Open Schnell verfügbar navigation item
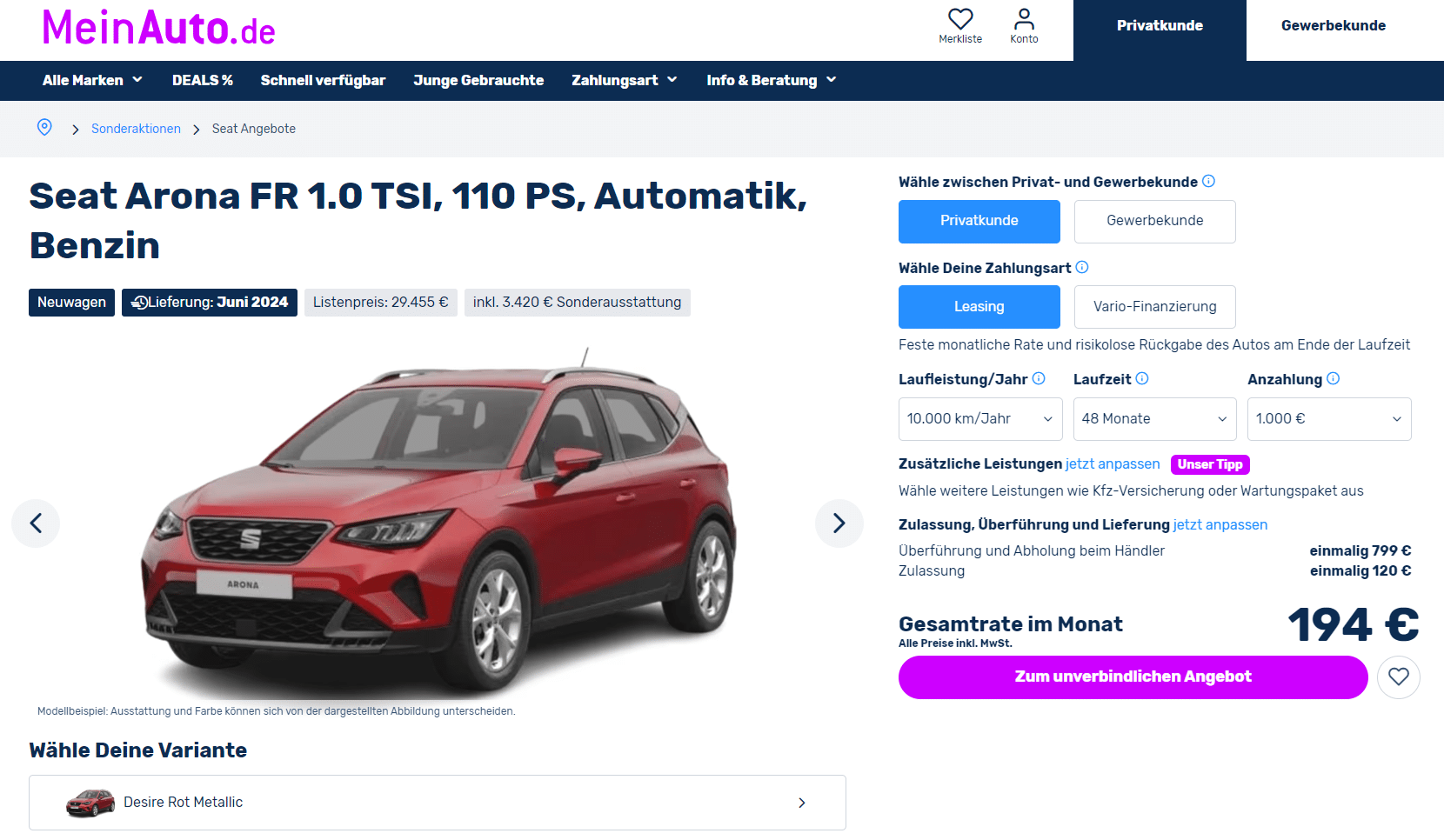 pyautogui.click(x=323, y=80)
